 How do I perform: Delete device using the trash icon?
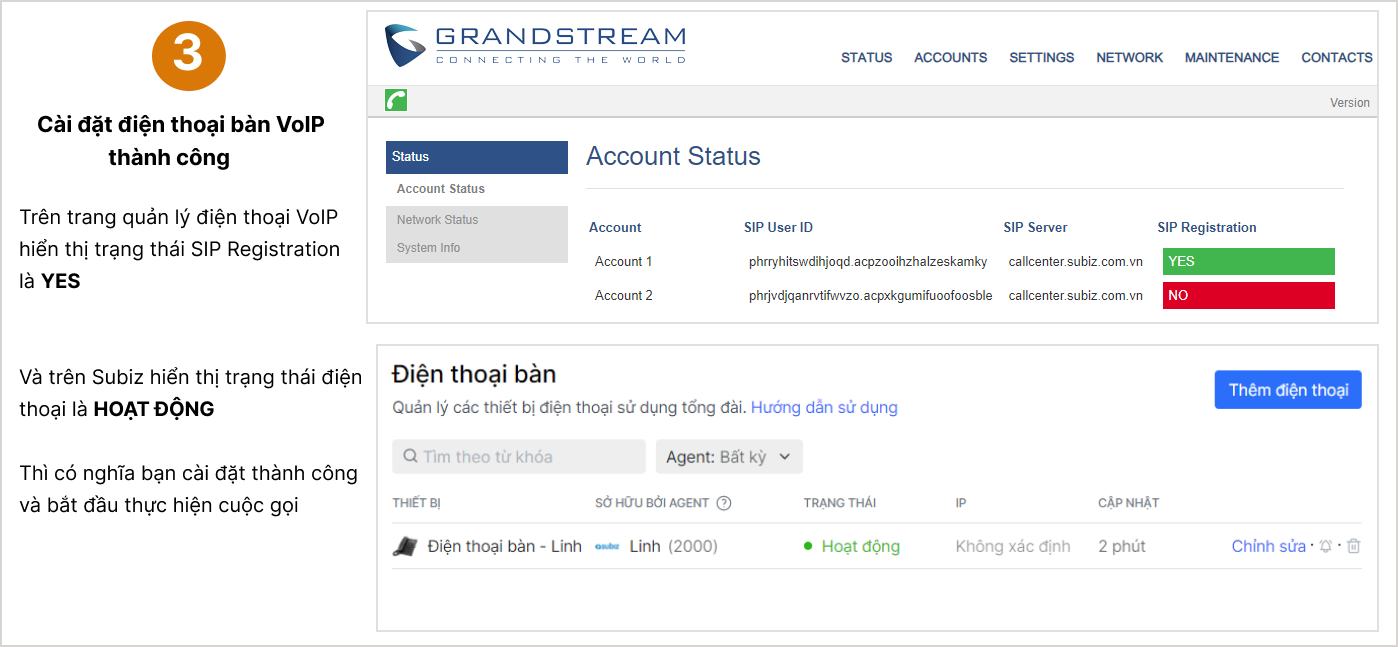[1353, 546]
